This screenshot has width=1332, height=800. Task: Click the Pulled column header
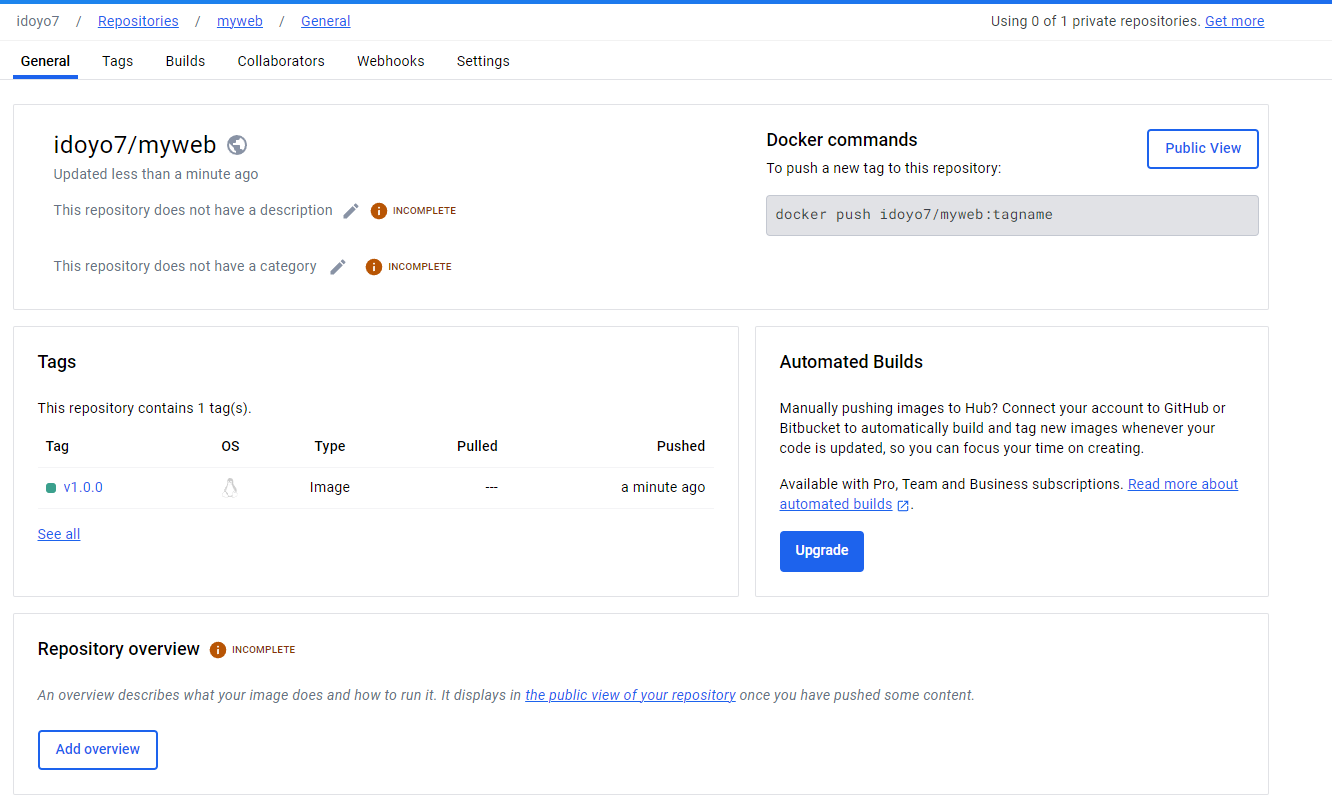[477, 446]
